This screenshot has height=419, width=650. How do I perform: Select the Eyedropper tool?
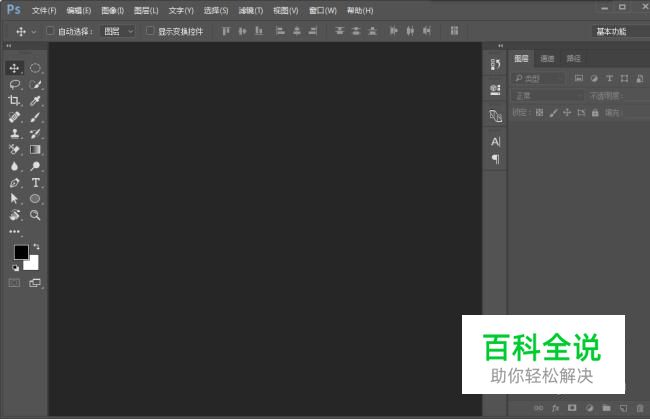coord(35,101)
